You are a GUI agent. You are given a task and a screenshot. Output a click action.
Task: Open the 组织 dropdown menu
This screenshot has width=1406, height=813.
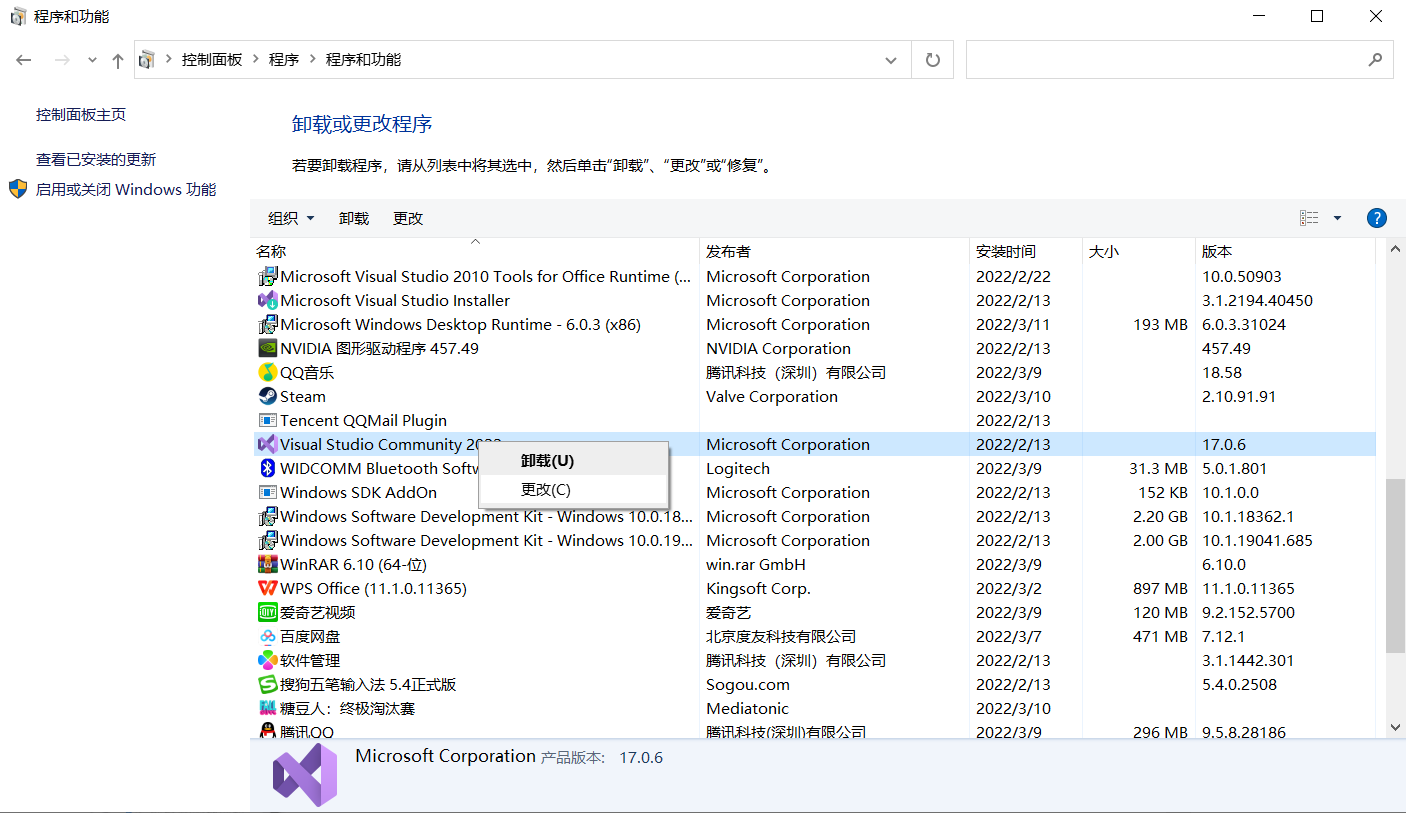point(291,218)
